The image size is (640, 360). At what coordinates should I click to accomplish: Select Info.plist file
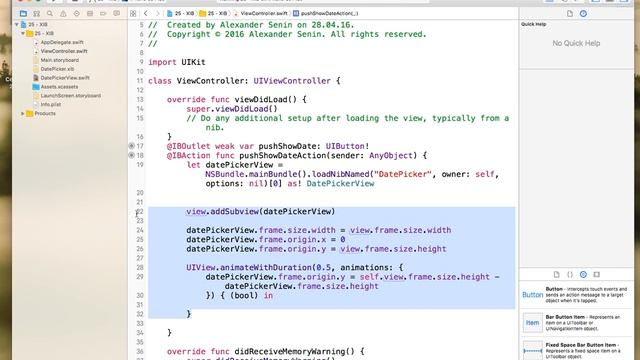(51, 104)
